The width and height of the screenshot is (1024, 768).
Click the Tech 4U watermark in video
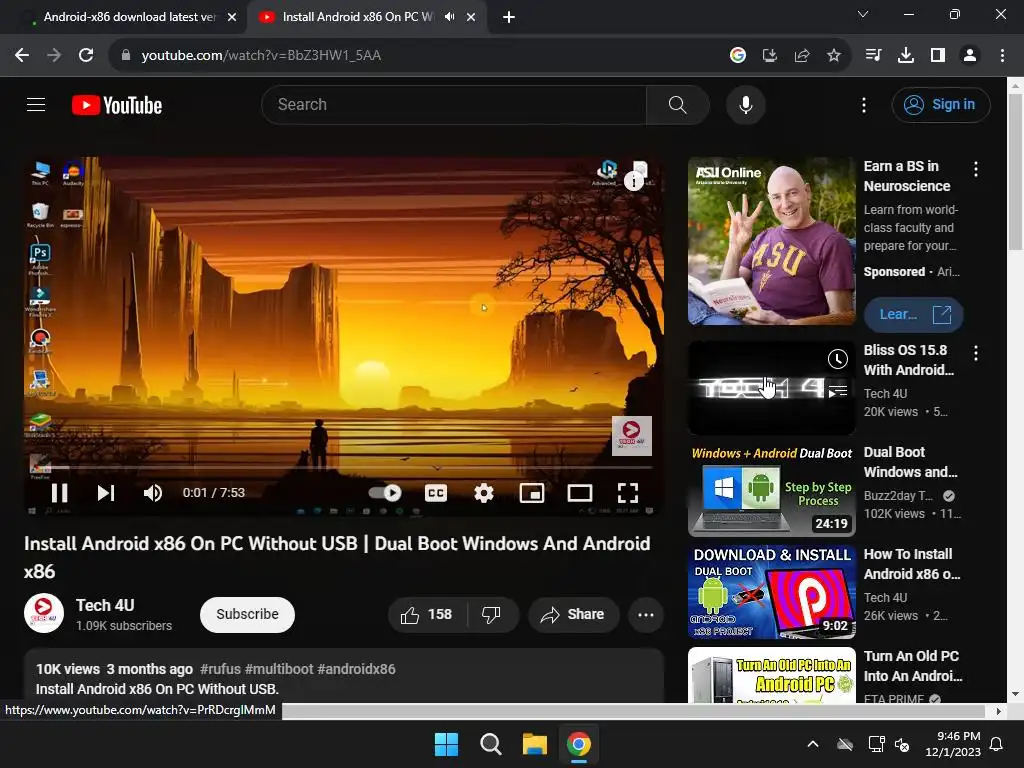632,436
